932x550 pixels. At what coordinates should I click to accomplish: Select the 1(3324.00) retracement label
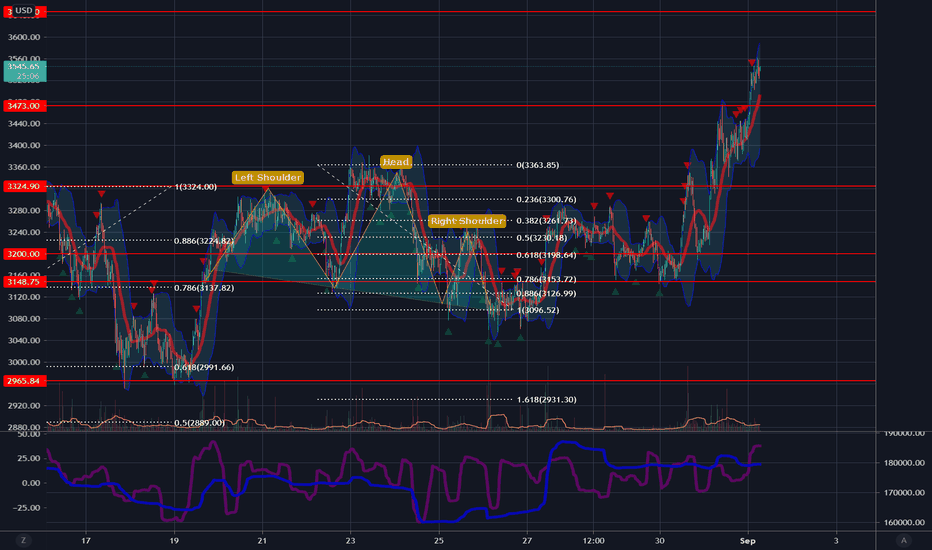(x=196, y=187)
